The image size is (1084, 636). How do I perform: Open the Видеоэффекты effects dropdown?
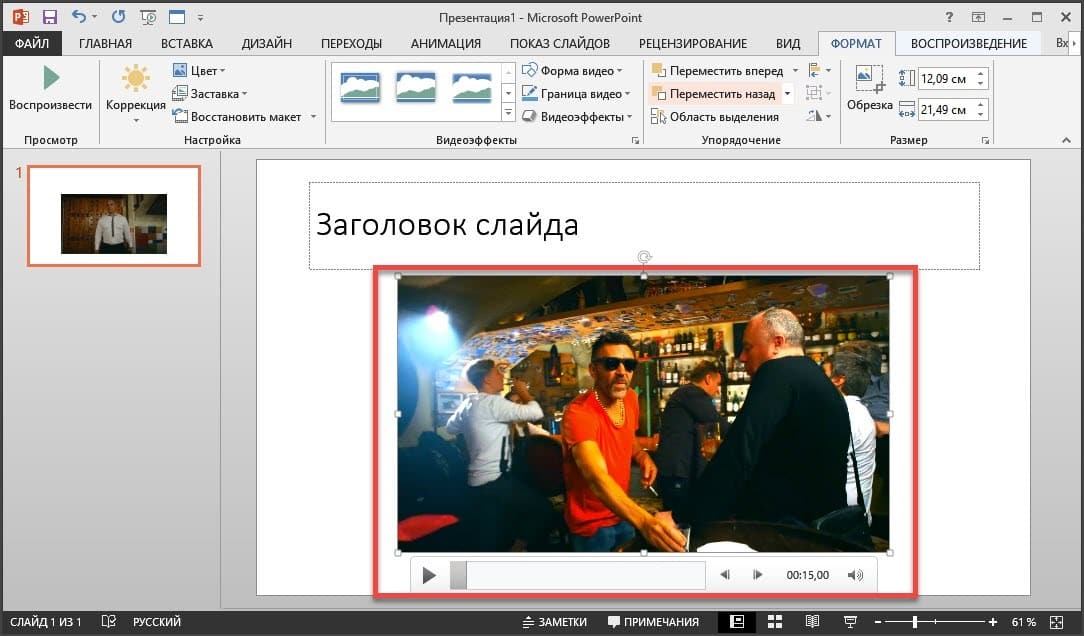577,117
